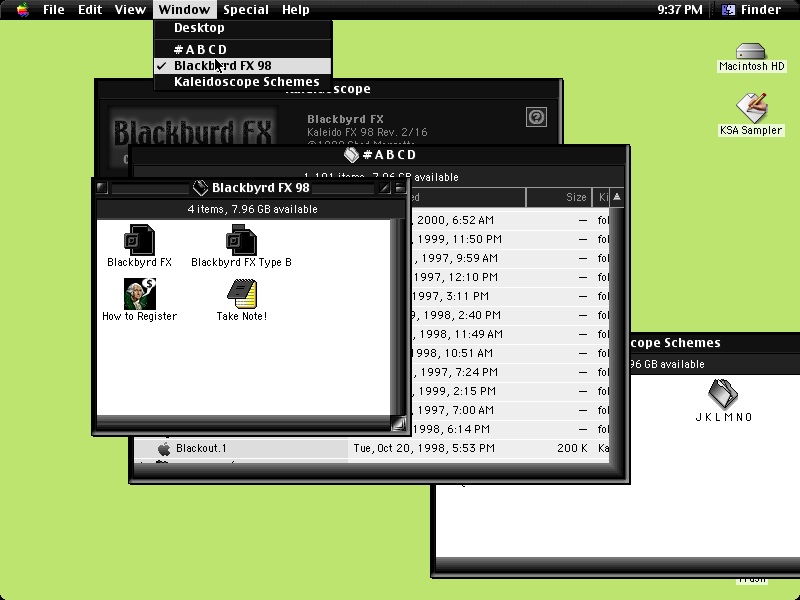Click the collapse box of Blackbyrd FX 98 window
Viewport: 800px width, 600px height.
click(400, 188)
